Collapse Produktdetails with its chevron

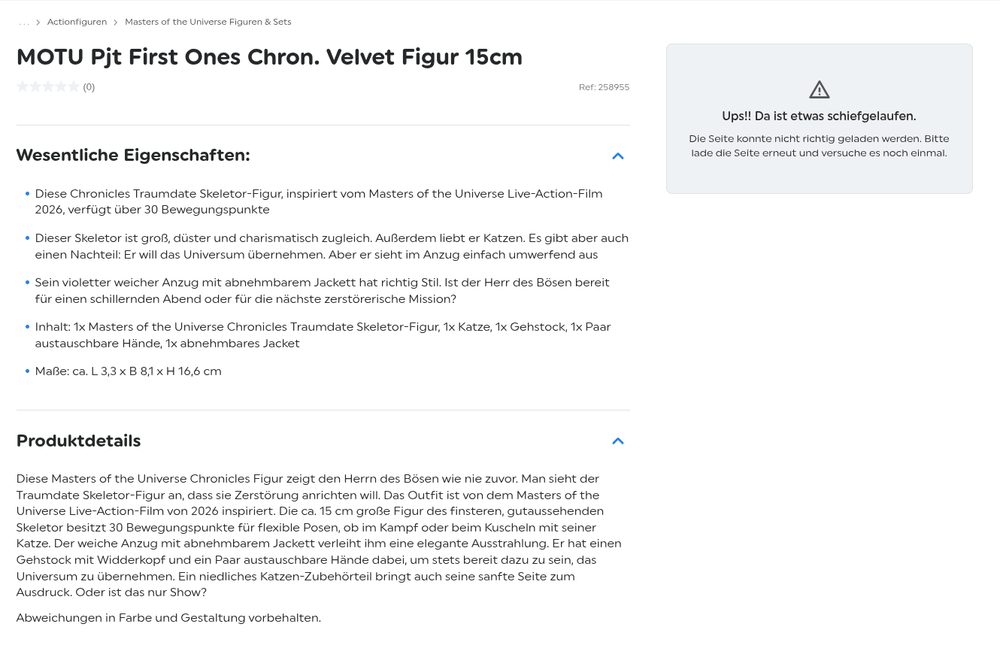pyautogui.click(x=617, y=441)
